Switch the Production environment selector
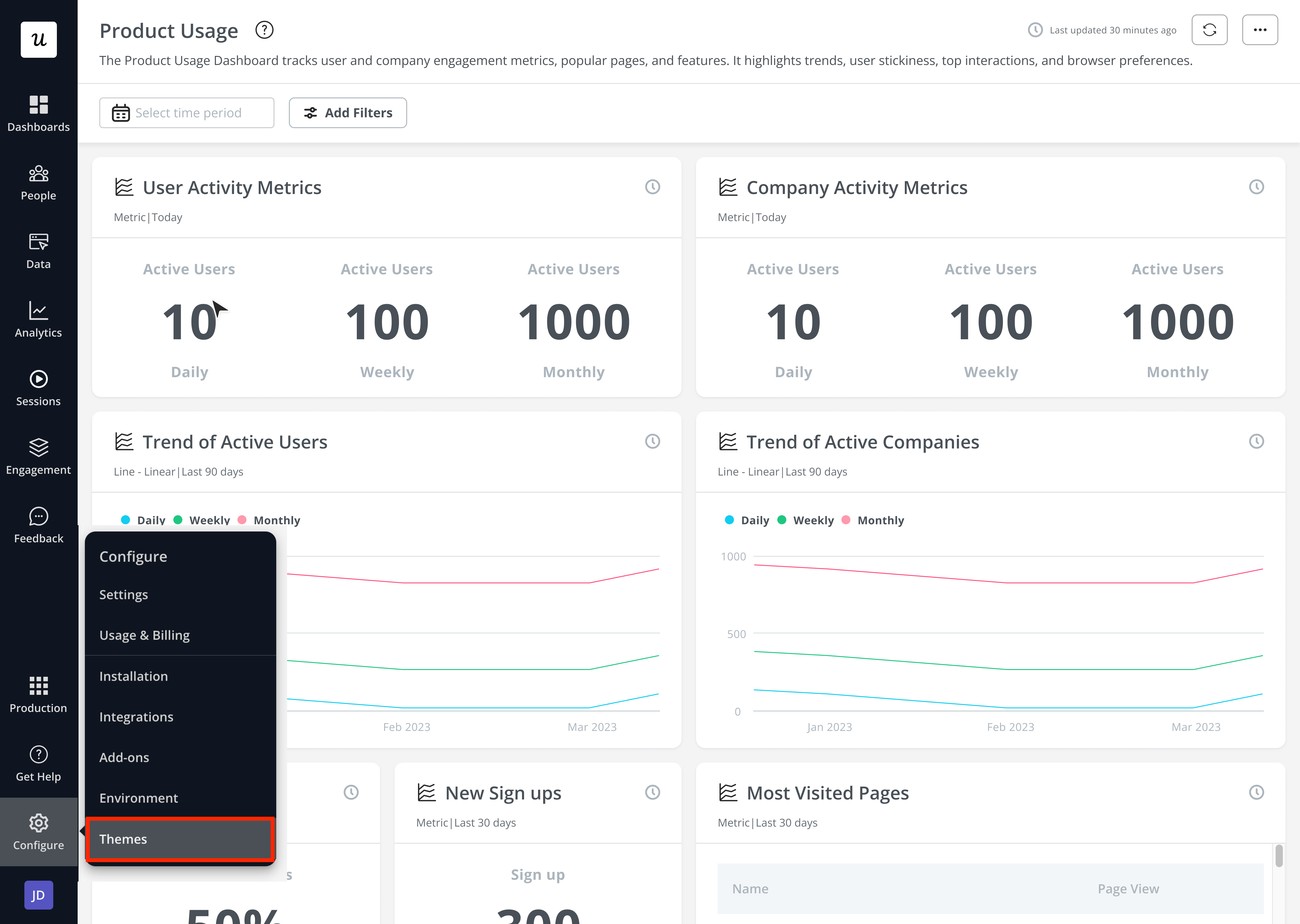This screenshot has height=924, width=1300. pos(39,695)
